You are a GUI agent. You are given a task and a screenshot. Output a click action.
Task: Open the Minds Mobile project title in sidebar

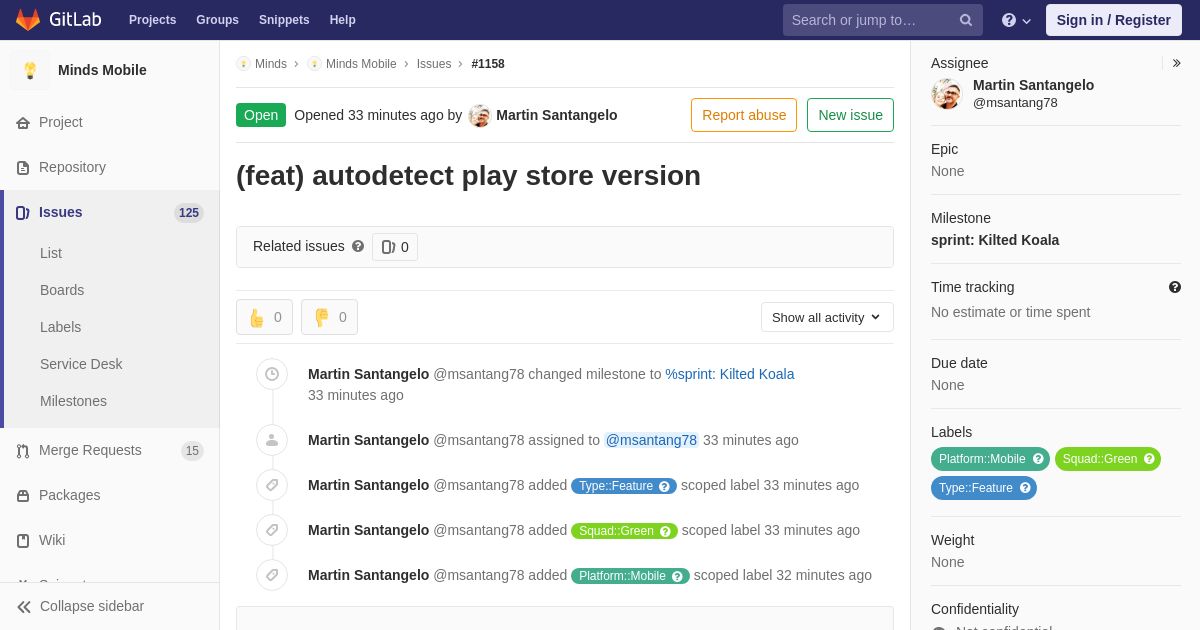[x=102, y=70]
